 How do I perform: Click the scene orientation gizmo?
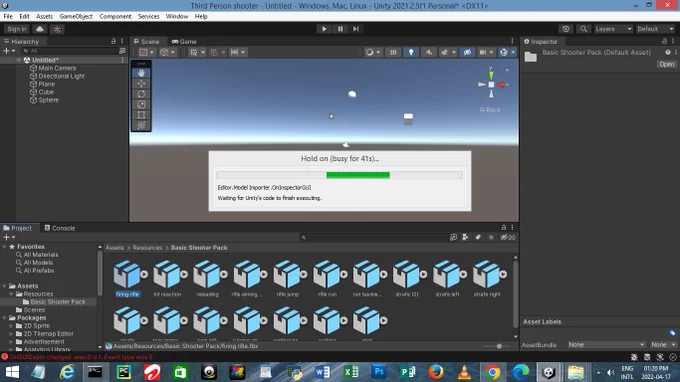491,85
